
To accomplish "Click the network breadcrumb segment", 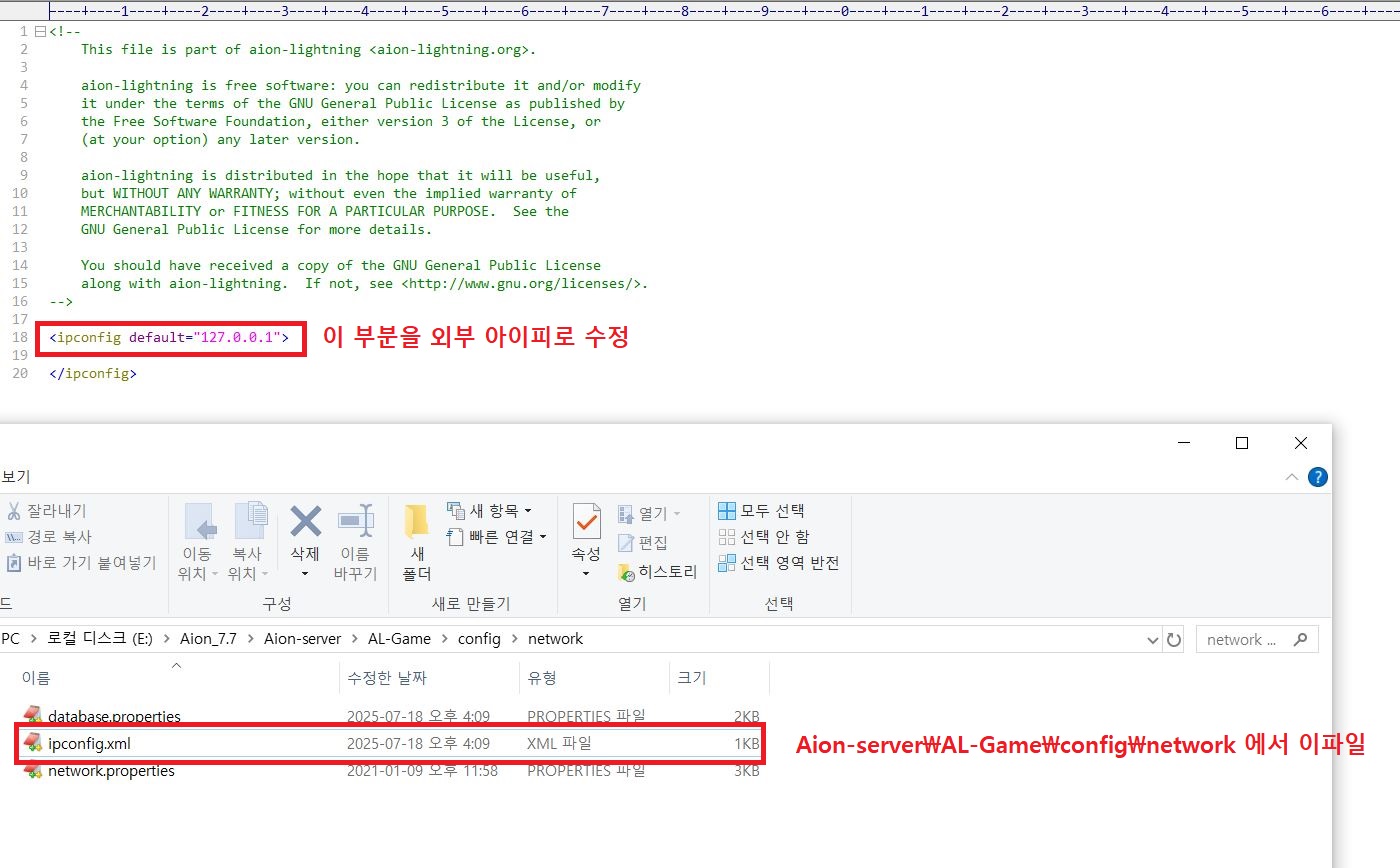I will pos(554,639).
